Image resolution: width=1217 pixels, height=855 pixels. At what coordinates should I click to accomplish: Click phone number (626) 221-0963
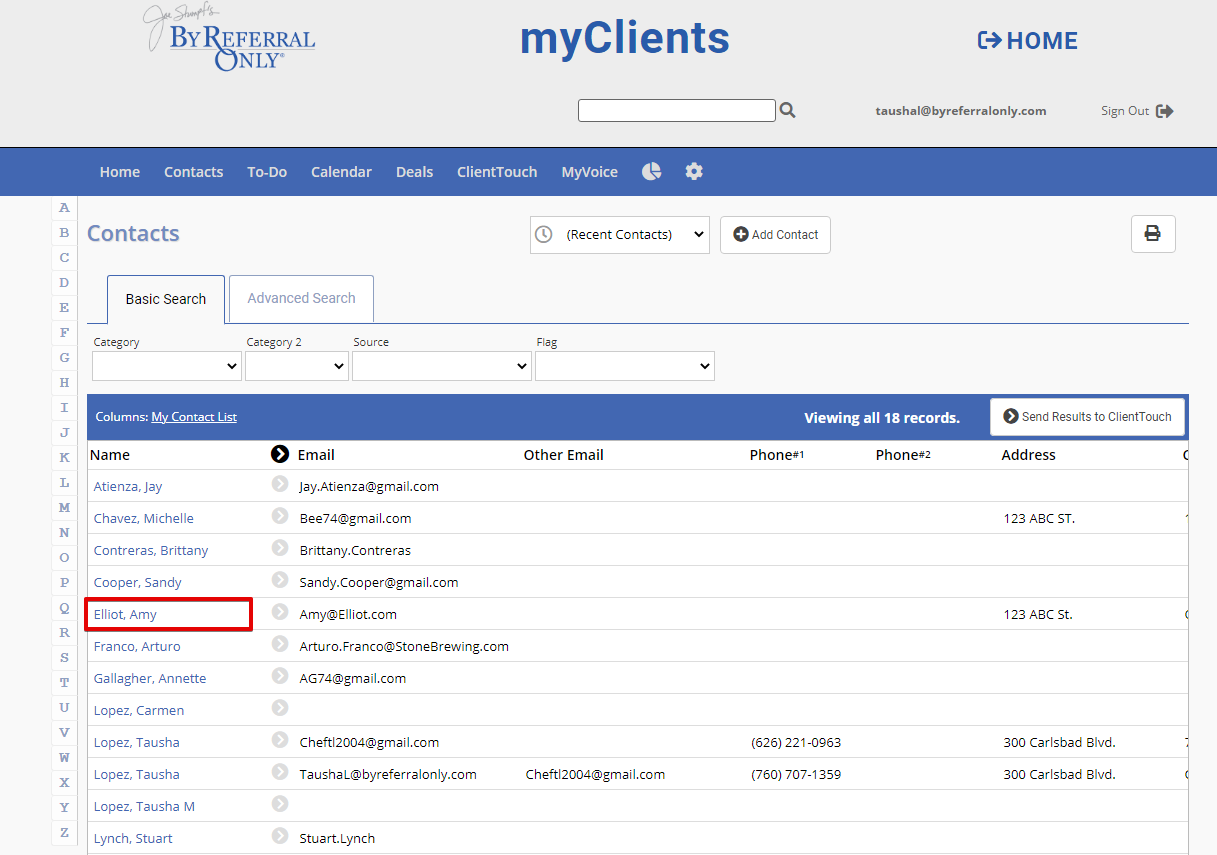[x=796, y=742]
